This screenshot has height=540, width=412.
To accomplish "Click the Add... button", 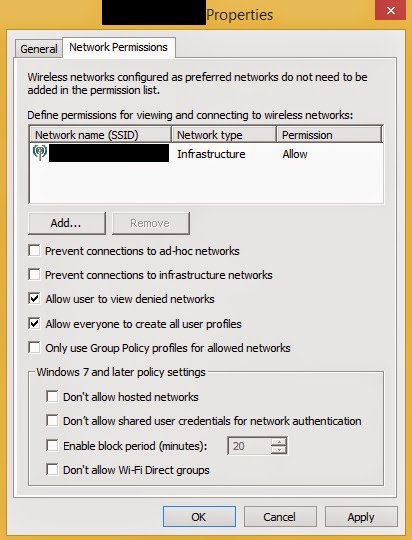I will click(66, 223).
